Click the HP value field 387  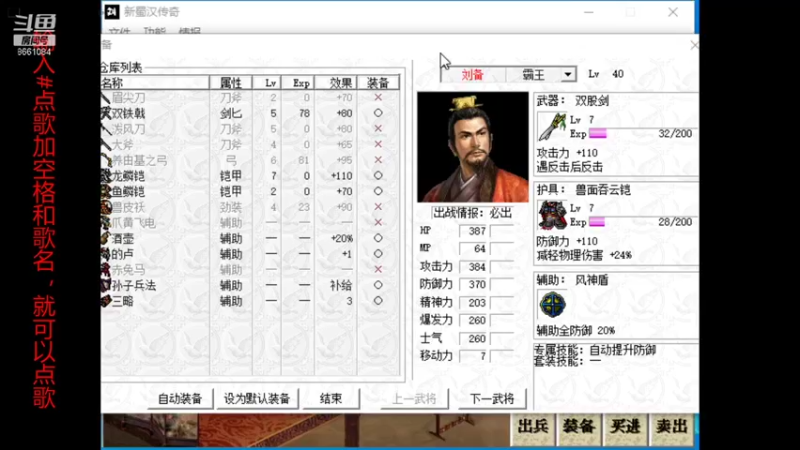click(x=473, y=231)
